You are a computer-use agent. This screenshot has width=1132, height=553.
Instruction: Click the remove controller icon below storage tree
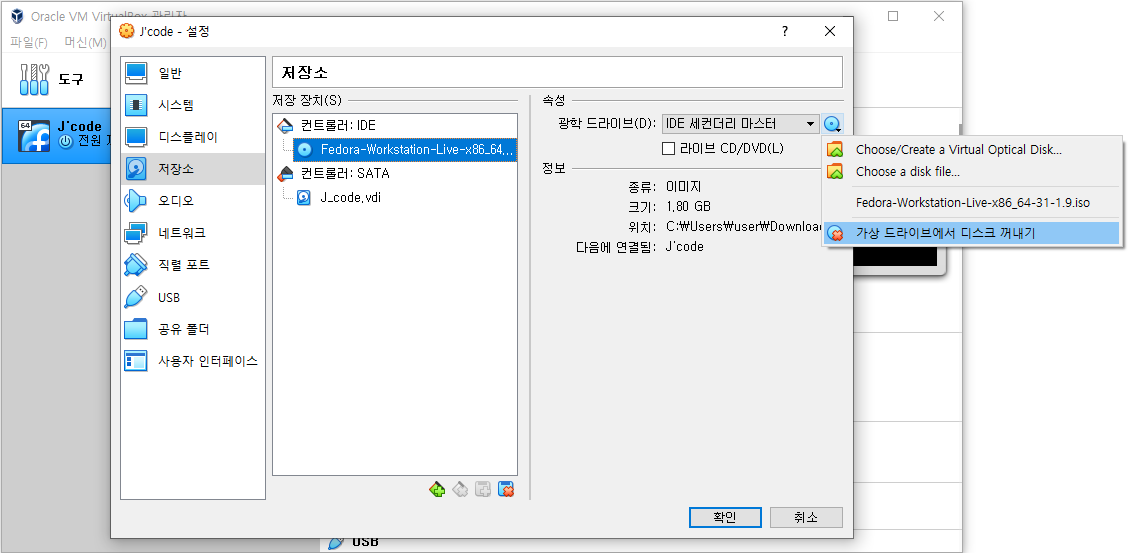[x=460, y=489]
